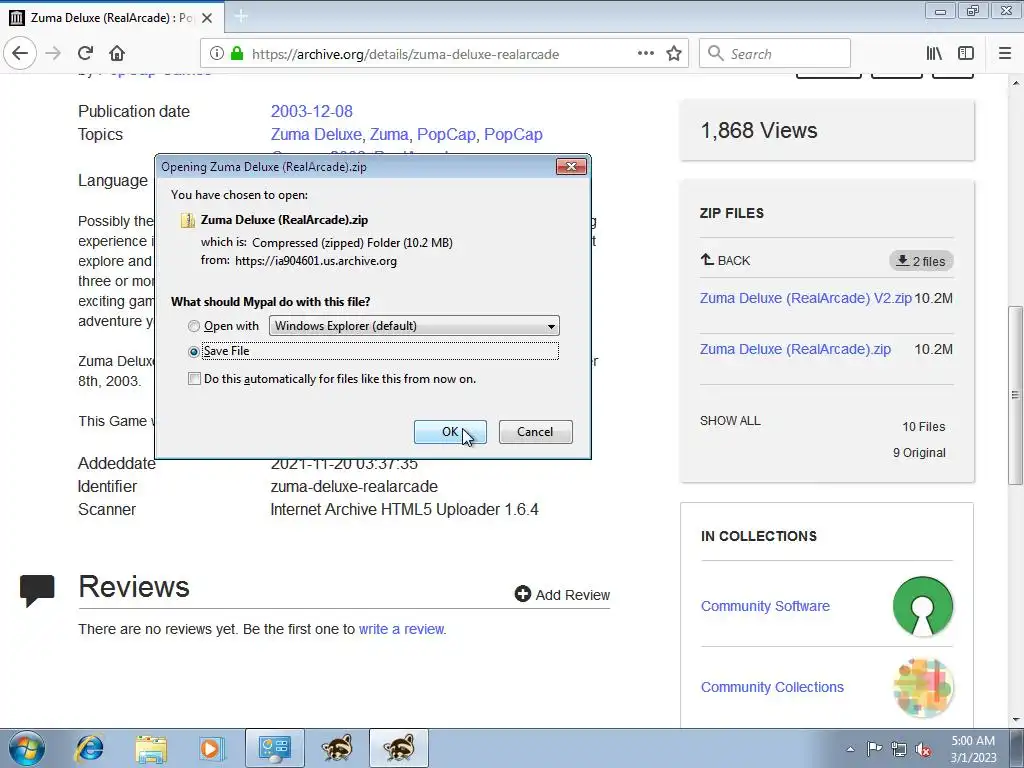1024x768 pixels.
Task: Click Cancel in the download dialog
Action: pos(536,432)
